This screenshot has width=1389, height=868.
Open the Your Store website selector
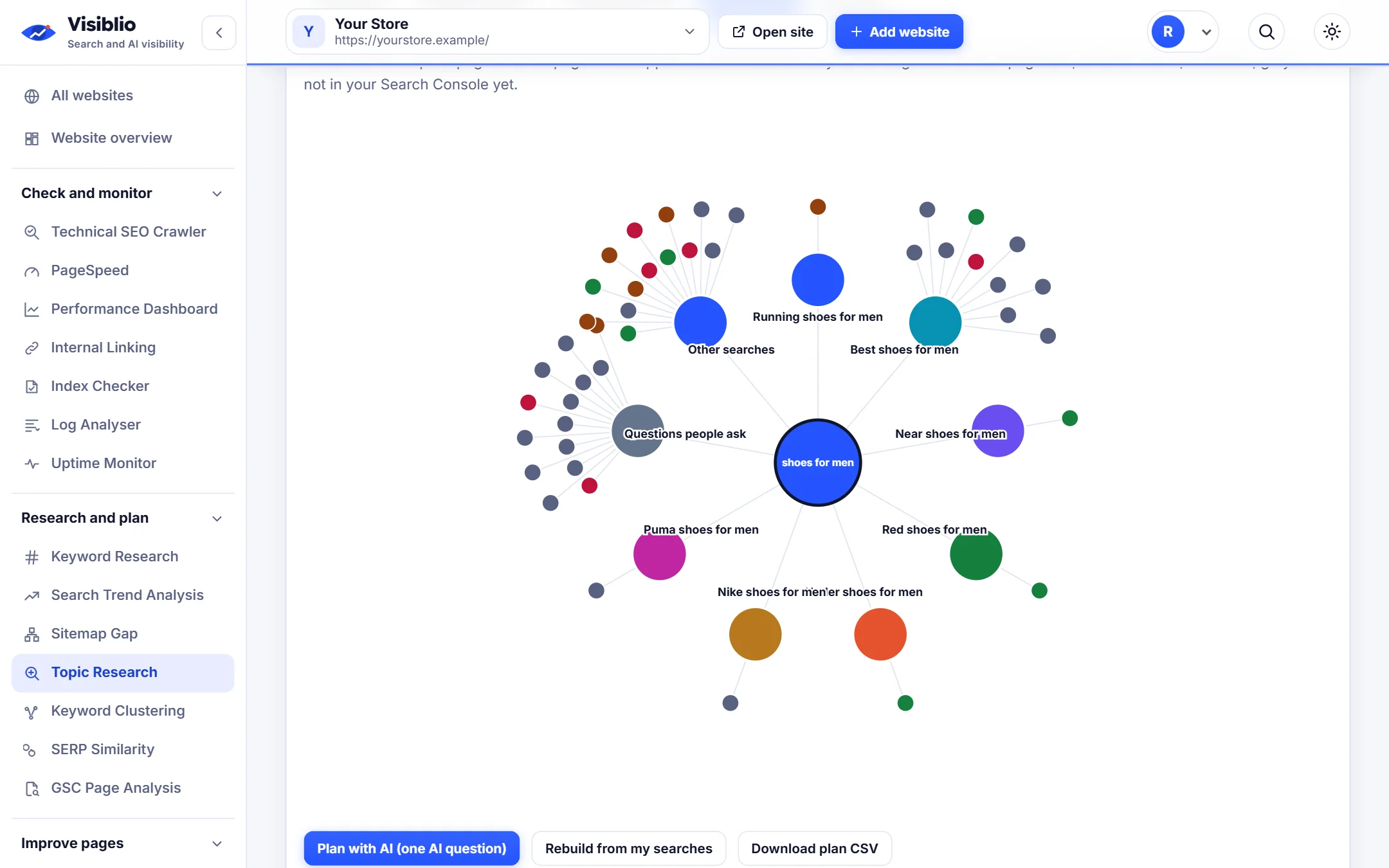point(497,32)
